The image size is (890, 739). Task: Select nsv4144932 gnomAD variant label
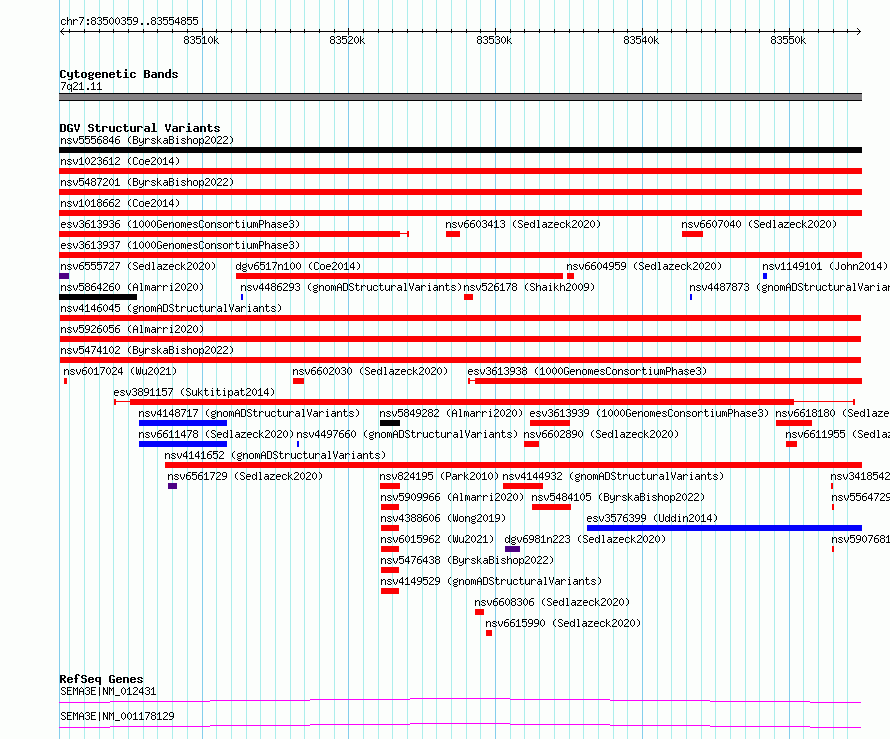pyautogui.click(x=614, y=476)
